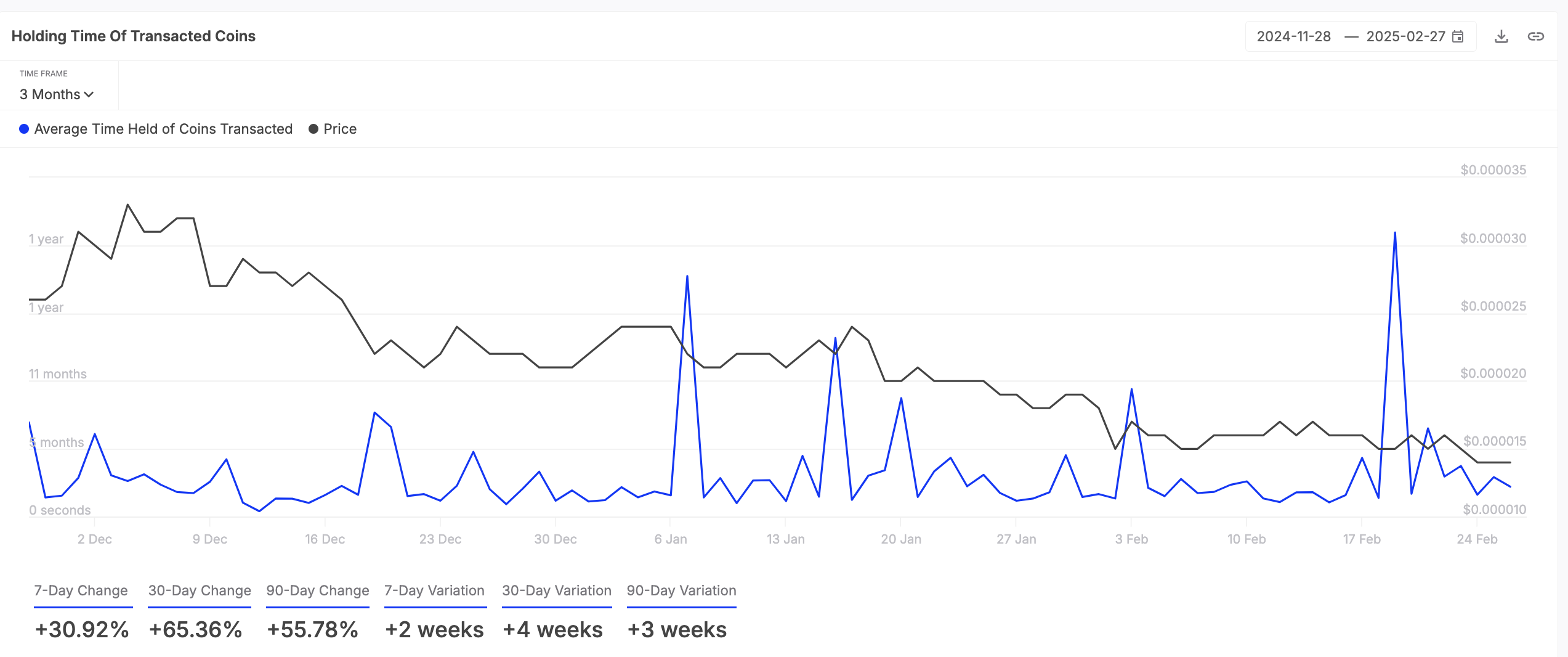This screenshot has height=657, width=1568.
Task: Click the end date 2025-02-27
Action: tap(1405, 36)
